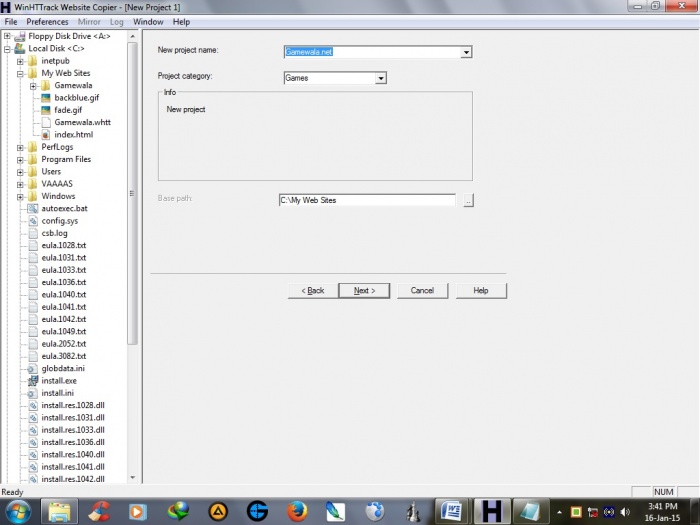Screen dimensions: 700x525
Task: Open the New project name dropdown
Action: [x=466, y=52]
